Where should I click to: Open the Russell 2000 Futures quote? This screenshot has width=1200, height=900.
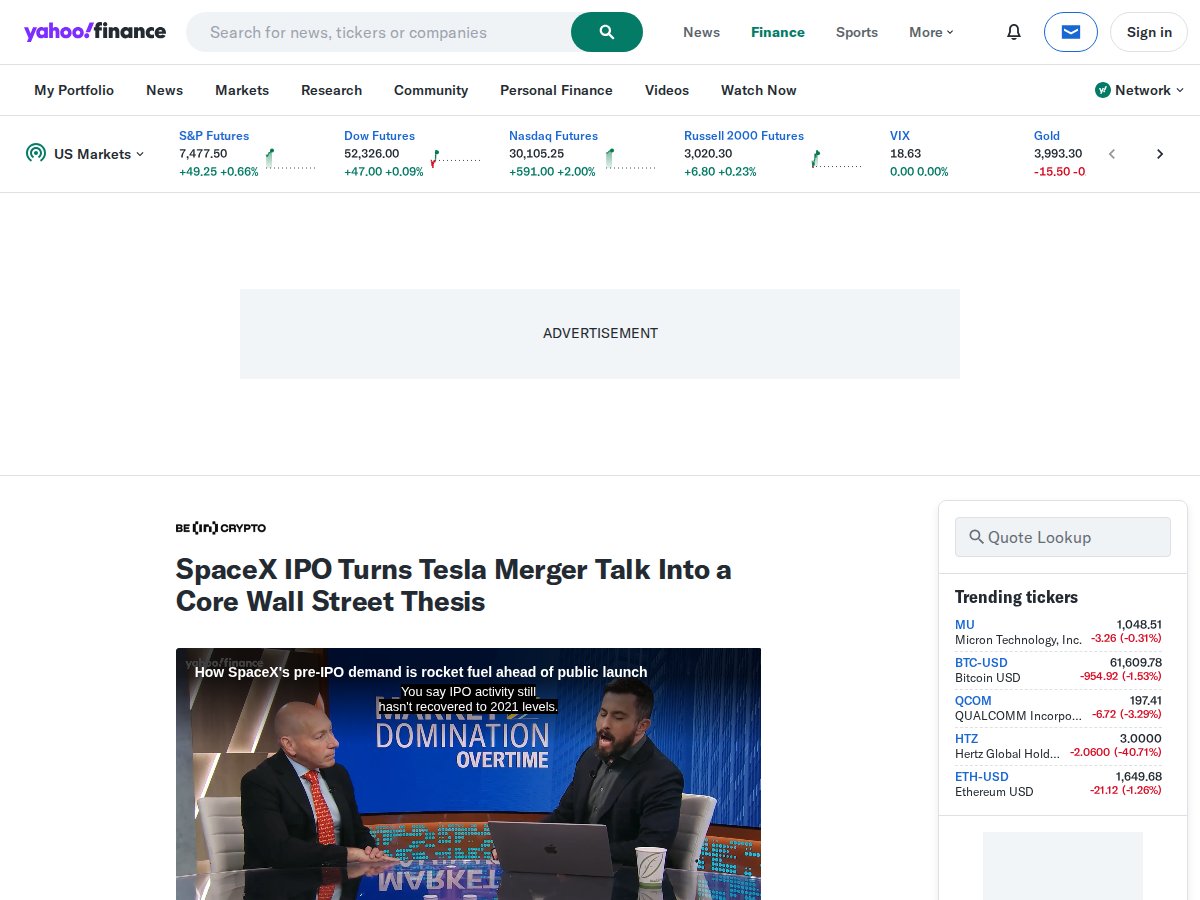pyautogui.click(x=744, y=136)
